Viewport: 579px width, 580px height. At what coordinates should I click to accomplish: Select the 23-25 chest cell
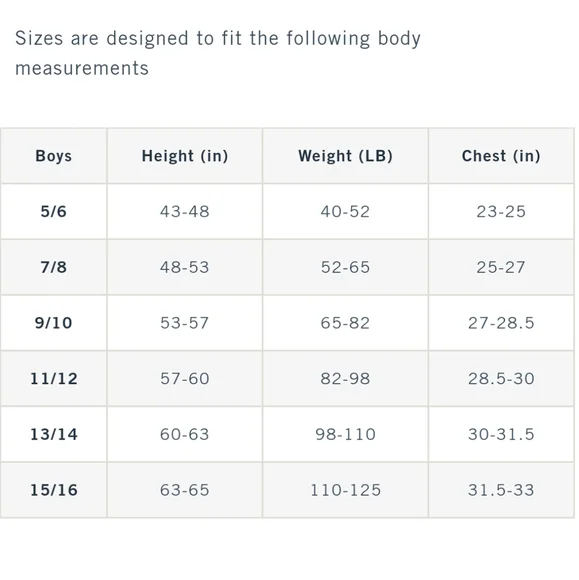501,212
